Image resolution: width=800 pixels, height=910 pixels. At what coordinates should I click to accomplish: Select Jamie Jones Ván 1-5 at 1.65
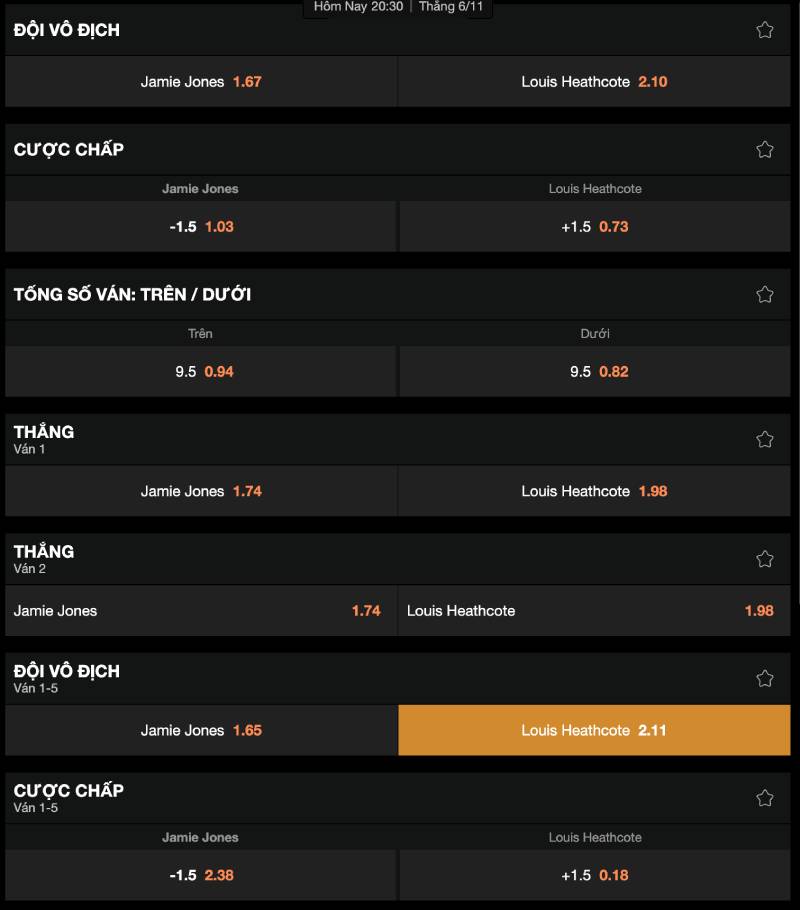(x=201, y=730)
